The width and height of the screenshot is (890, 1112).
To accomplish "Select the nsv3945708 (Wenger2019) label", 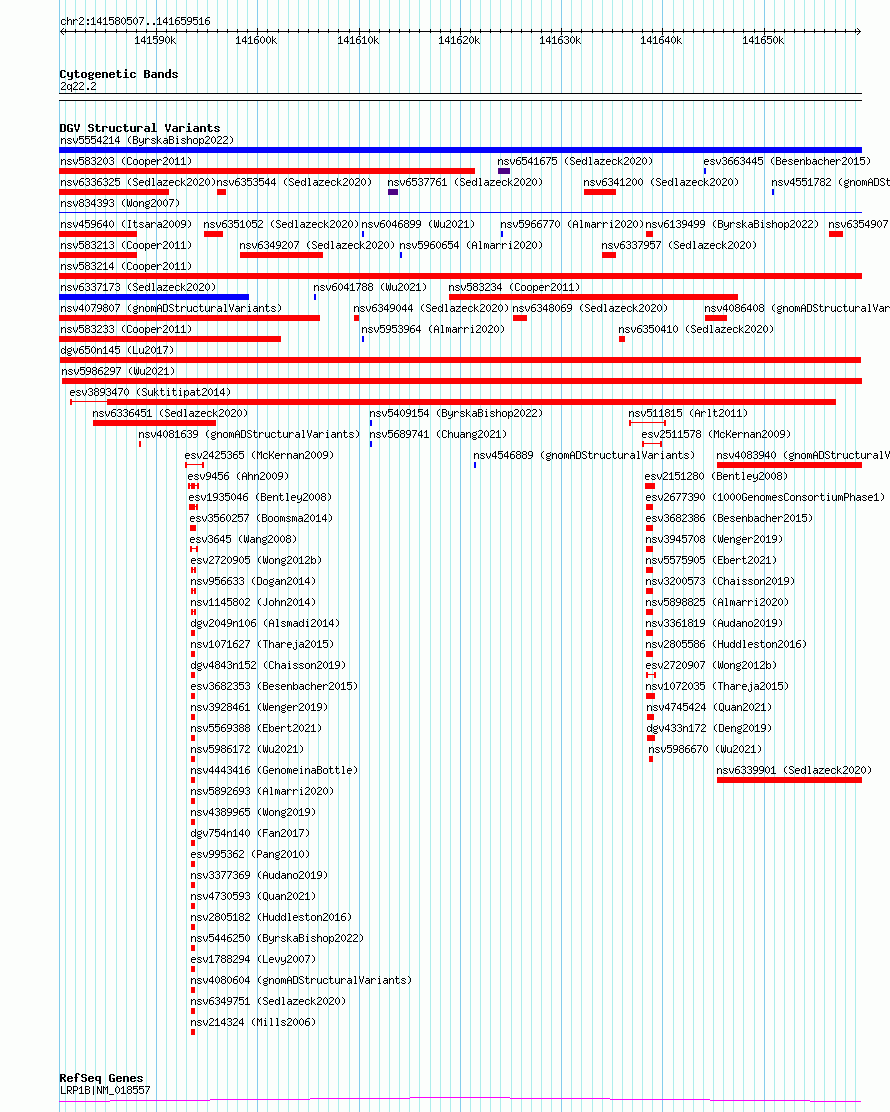I will 714,539.
